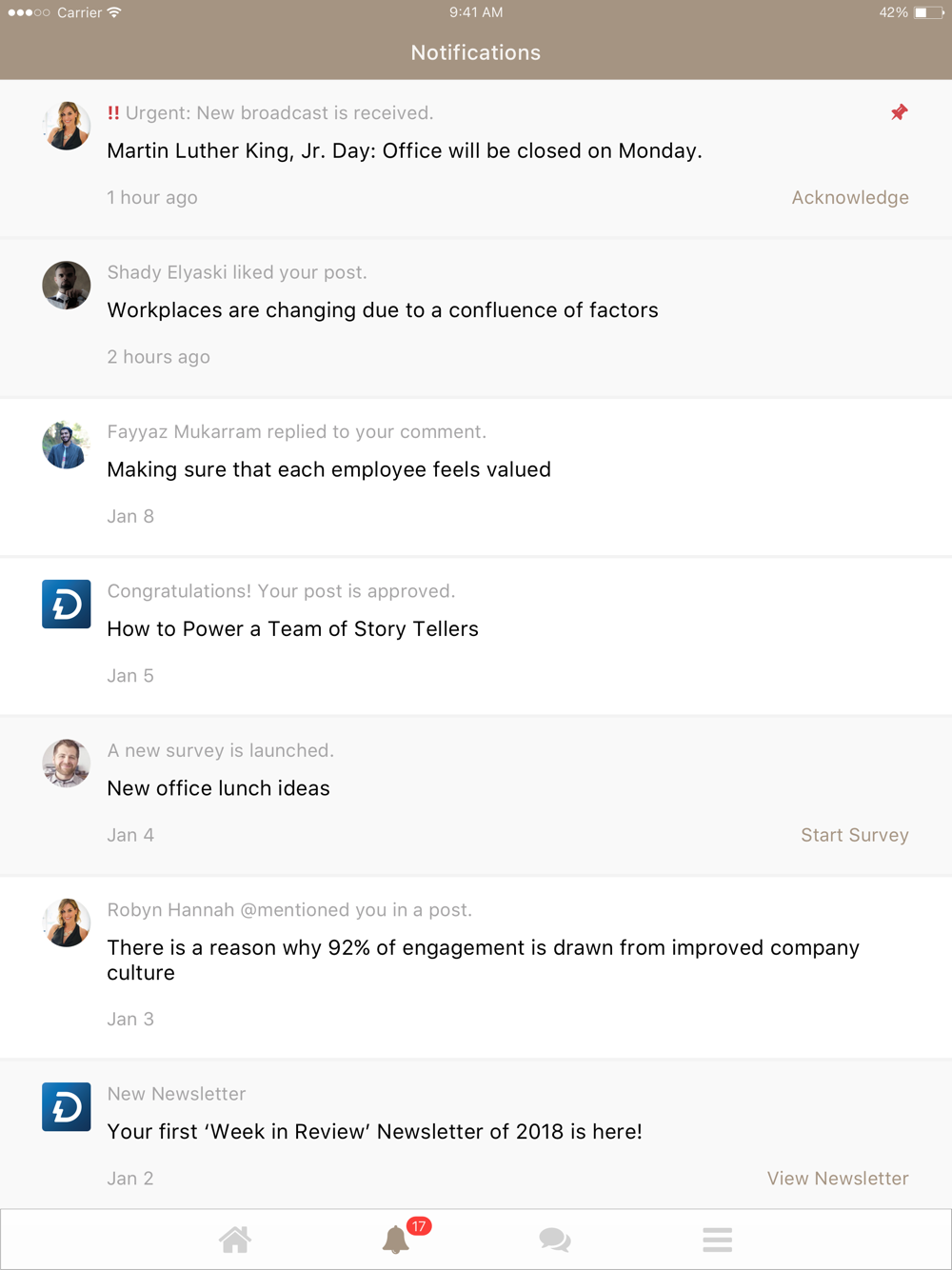Click Start Survey for office lunch ideas
Viewport: 952px width, 1270px height.
coord(855,835)
